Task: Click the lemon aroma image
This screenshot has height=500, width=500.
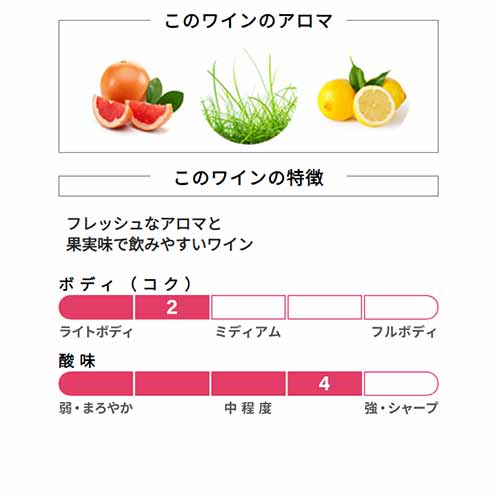Action: coord(362,93)
